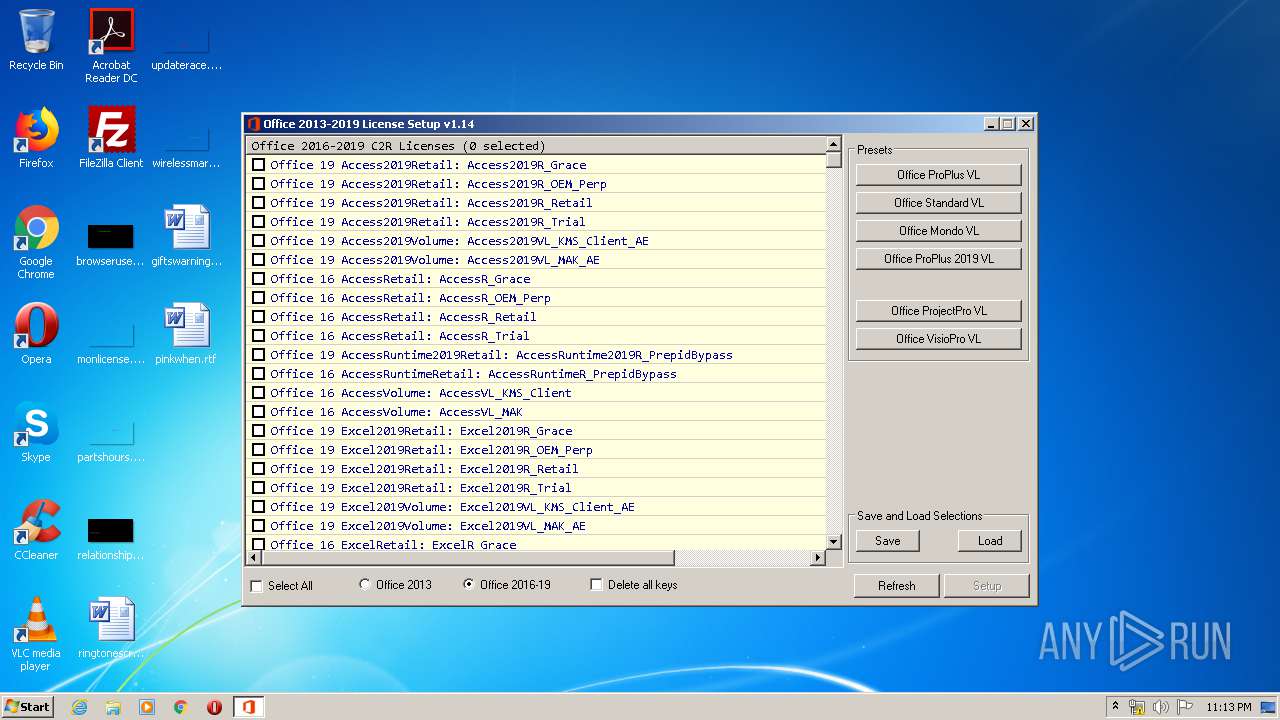Select the relationship desktop file icon

pyautogui.click(x=111, y=536)
